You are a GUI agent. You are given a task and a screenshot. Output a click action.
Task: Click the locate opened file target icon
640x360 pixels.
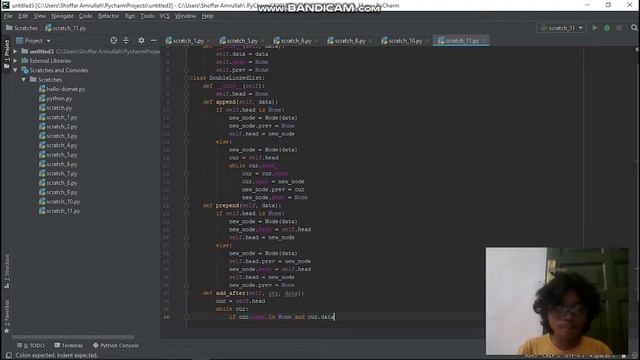113,40
